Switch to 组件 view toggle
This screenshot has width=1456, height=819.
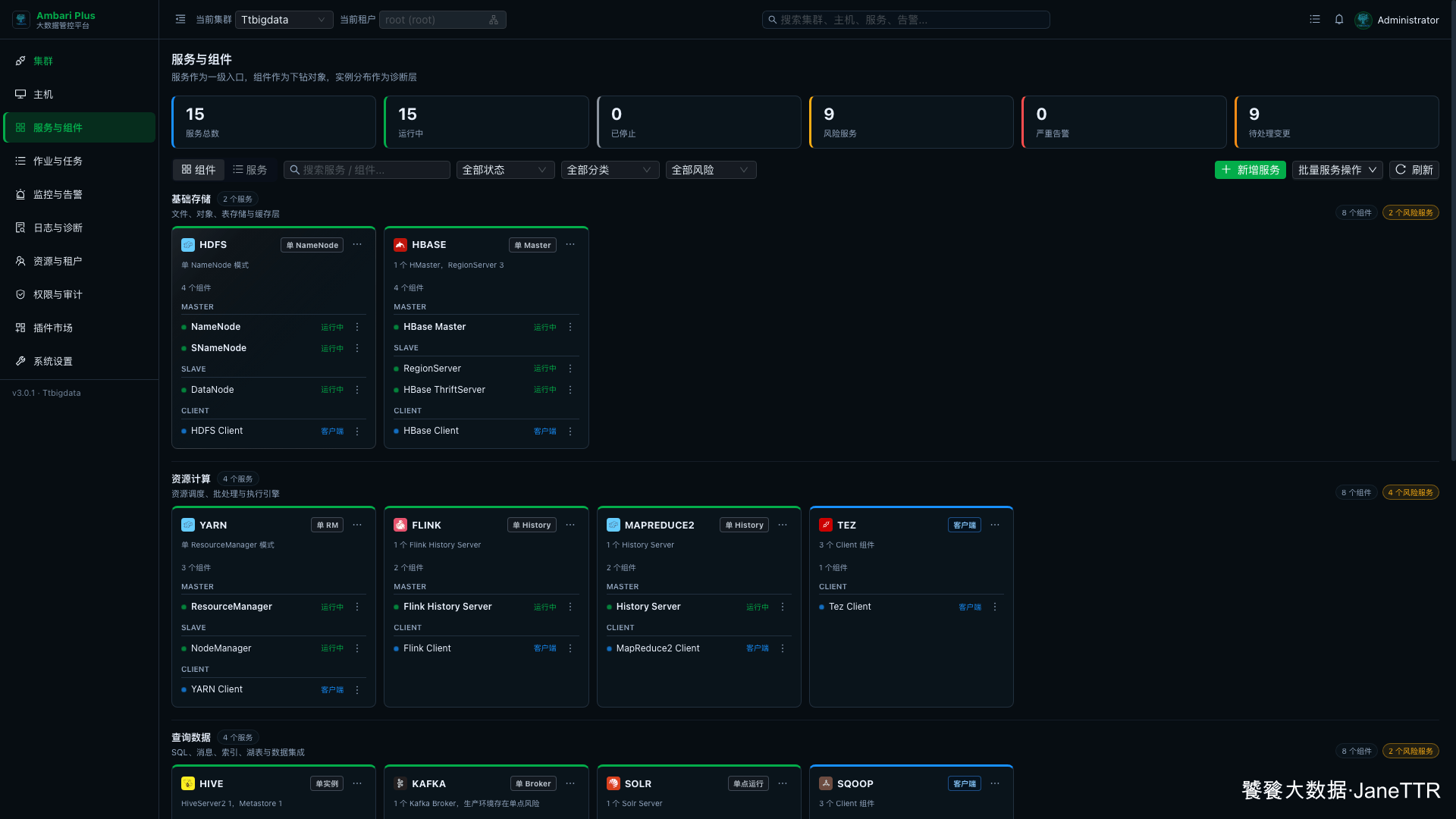pyautogui.click(x=199, y=170)
